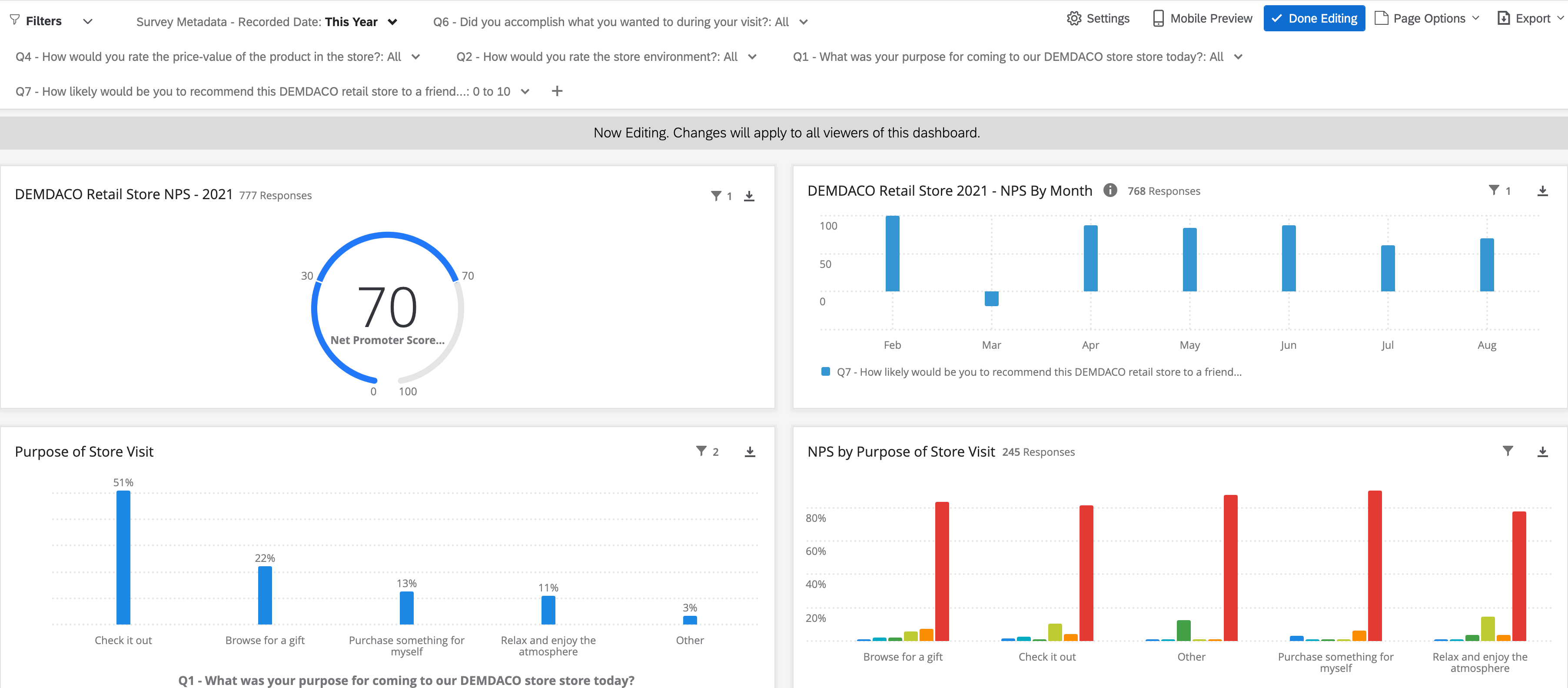Download the NPS By Month widget
The height and width of the screenshot is (688, 1568).
click(1542, 191)
